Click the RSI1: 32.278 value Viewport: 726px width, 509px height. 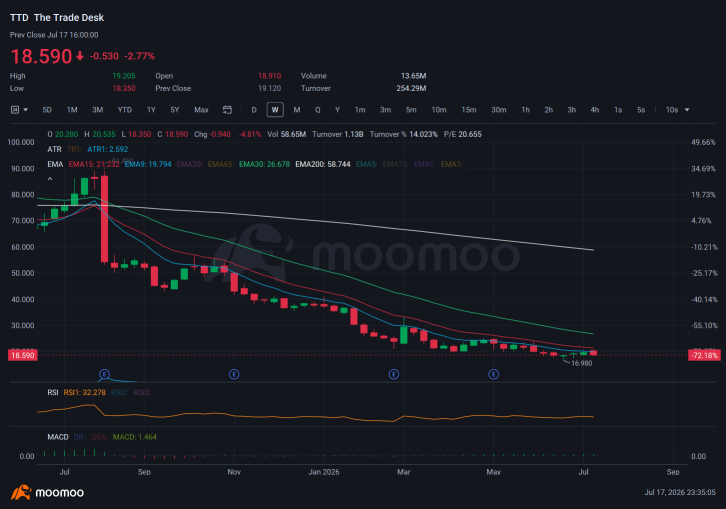point(84,392)
